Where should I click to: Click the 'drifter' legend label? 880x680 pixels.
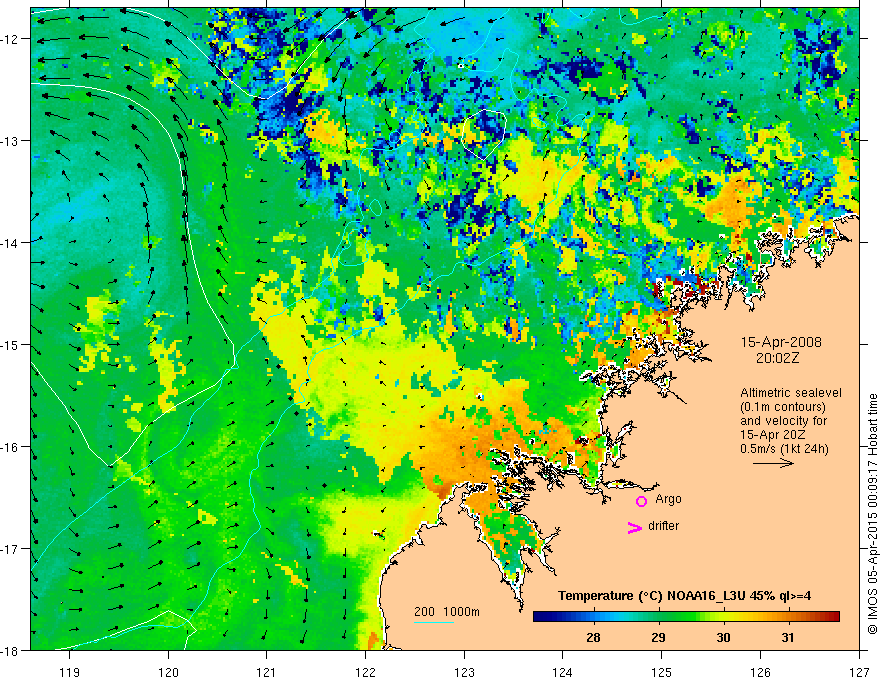tap(663, 526)
